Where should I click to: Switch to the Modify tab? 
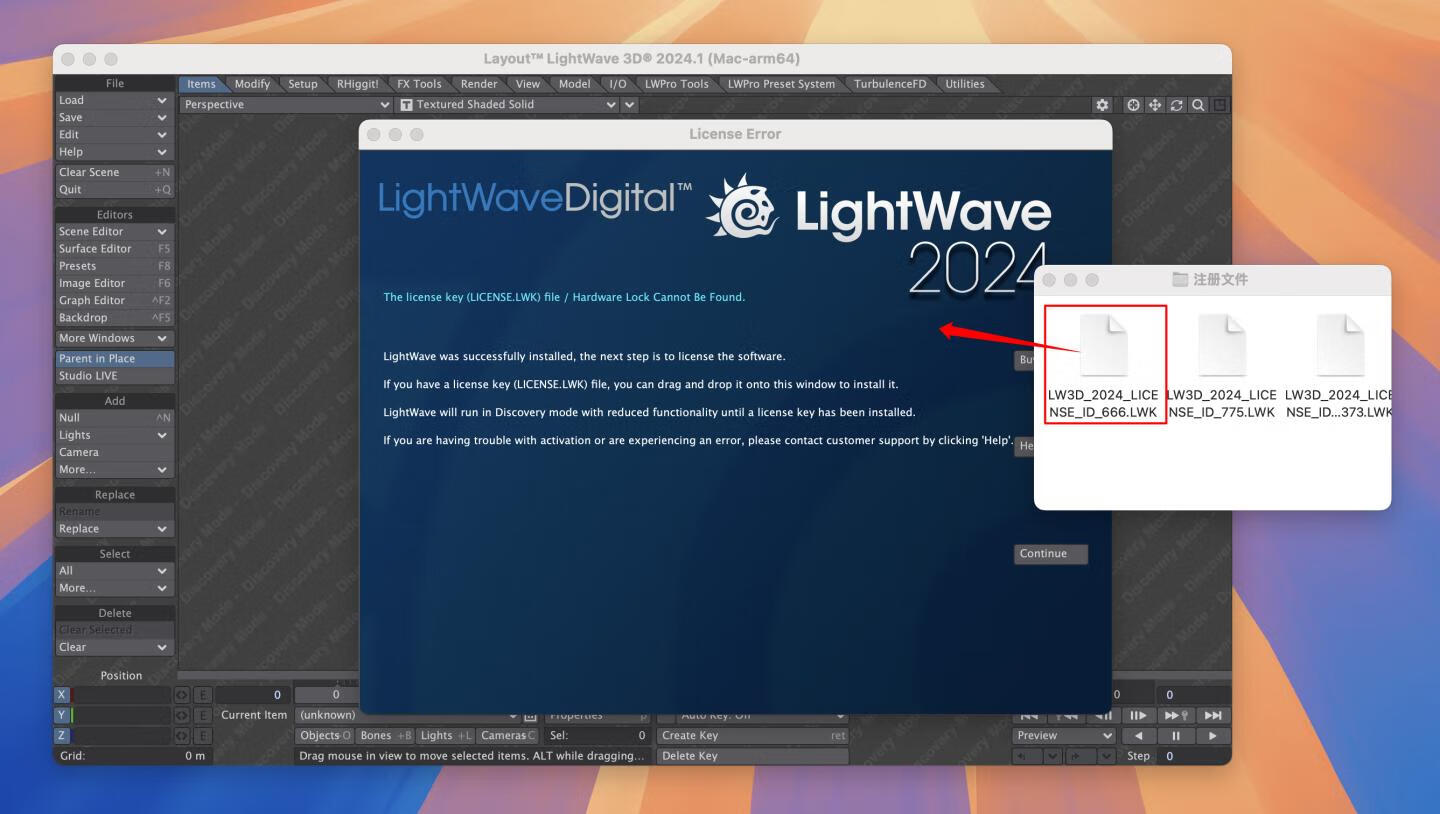pos(252,84)
